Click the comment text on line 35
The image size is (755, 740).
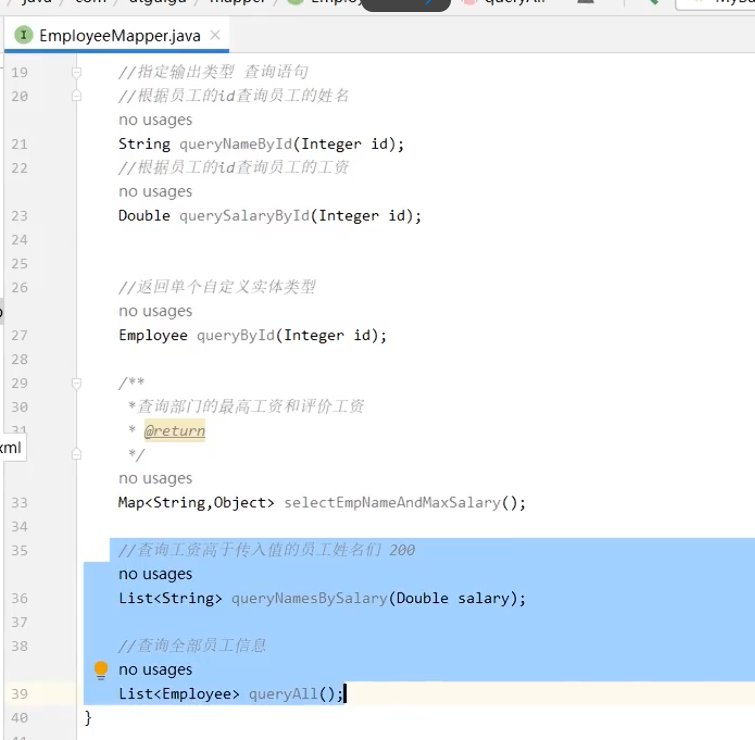(x=266, y=550)
